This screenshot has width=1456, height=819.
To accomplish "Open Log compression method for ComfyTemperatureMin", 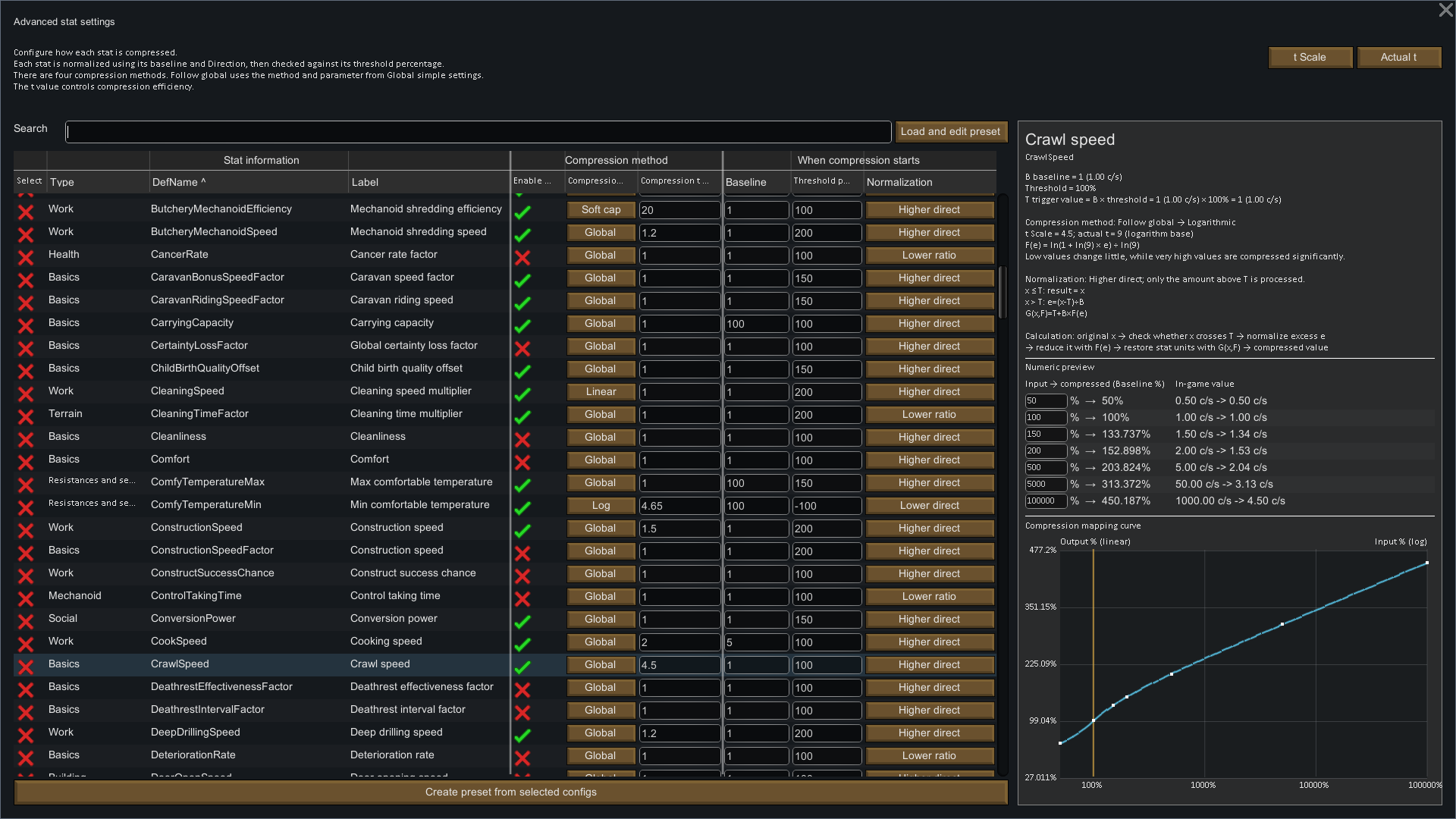I will click(x=601, y=506).
